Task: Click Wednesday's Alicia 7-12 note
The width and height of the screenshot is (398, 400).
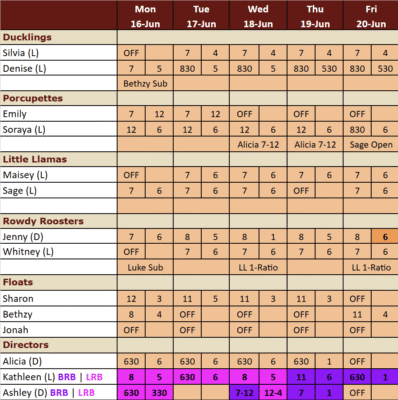Action: click(258, 145)
